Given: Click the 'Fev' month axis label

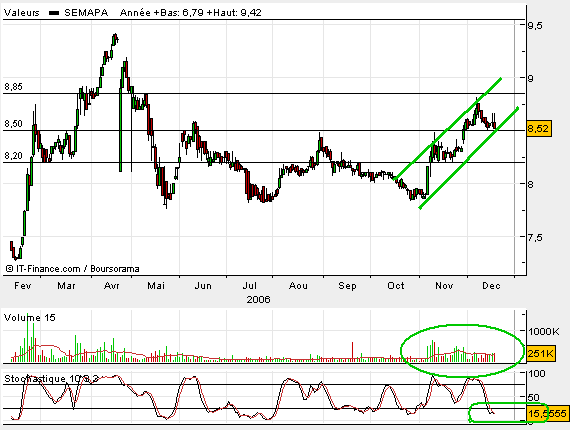Looking at the screenshot, I should pyautogui.click(x=23, y=286).
